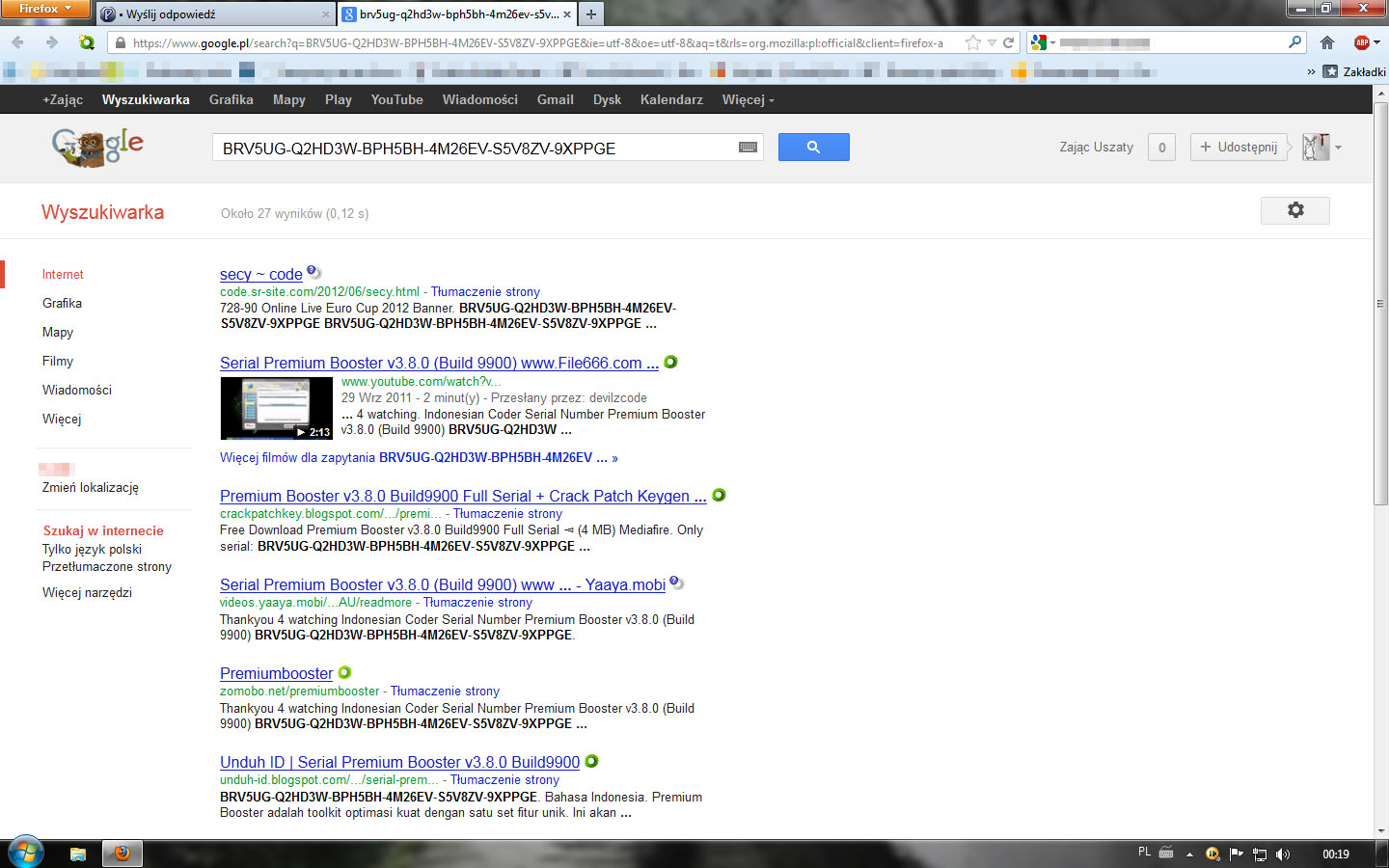1389x868 pixels.
Task: Click the Google doodle logo
Action: (x=97, y=147)
